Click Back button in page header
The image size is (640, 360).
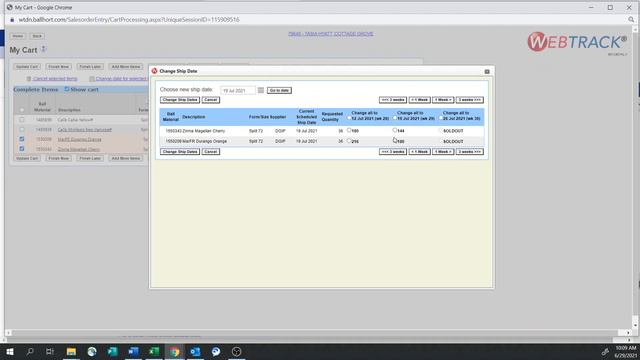click(37, 36)
